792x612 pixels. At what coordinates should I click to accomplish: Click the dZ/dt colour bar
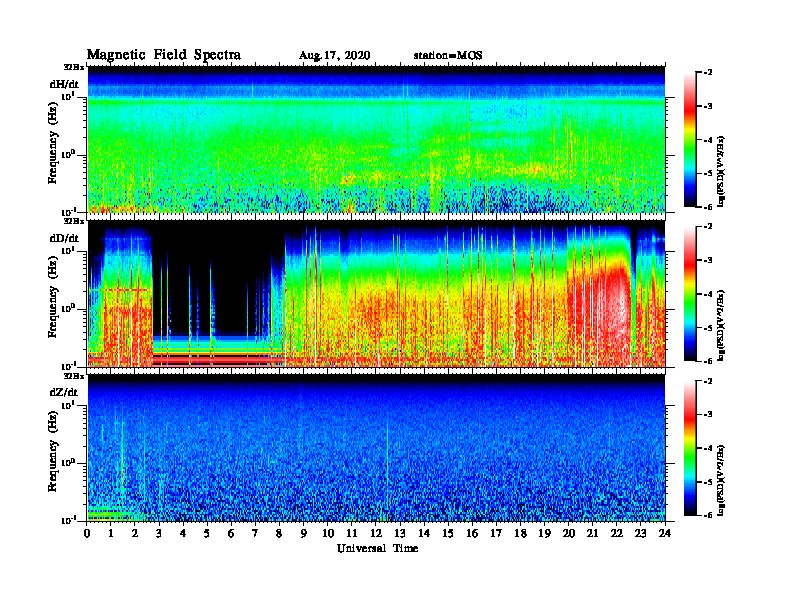click(690, 448)
